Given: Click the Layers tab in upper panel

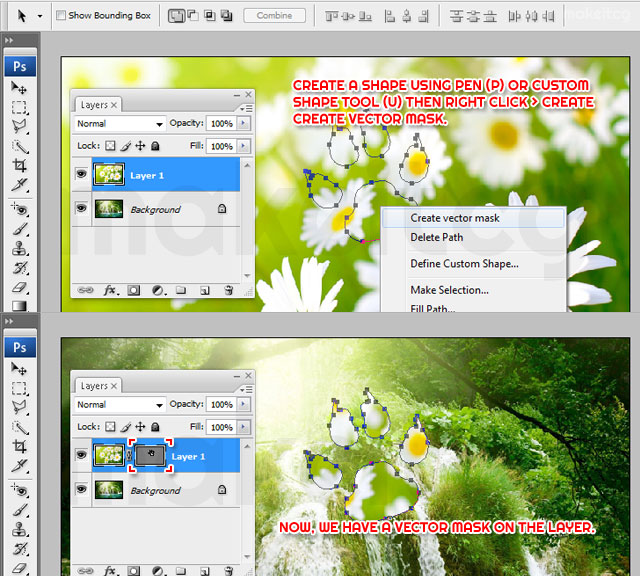Looking at the screenshot, I should [98, 105].
